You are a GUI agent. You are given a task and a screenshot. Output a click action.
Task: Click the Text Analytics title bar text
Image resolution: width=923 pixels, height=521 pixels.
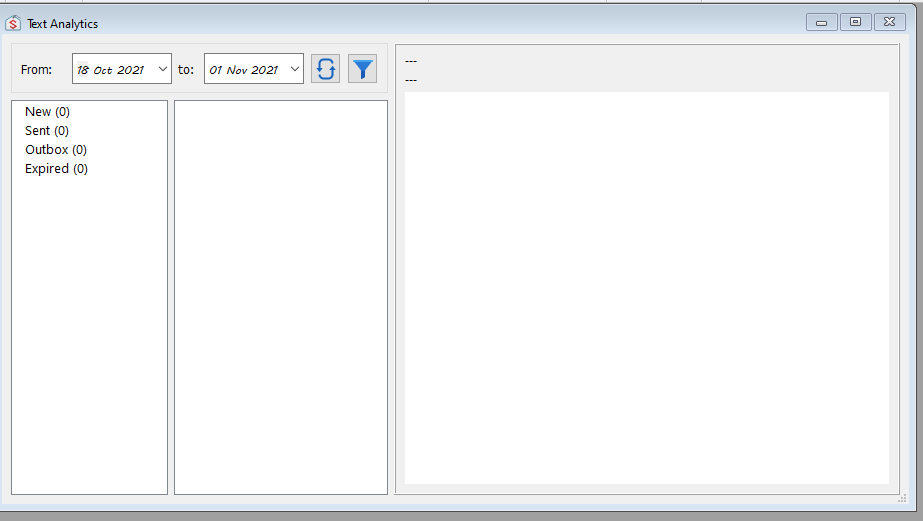[x=62, y=23]
